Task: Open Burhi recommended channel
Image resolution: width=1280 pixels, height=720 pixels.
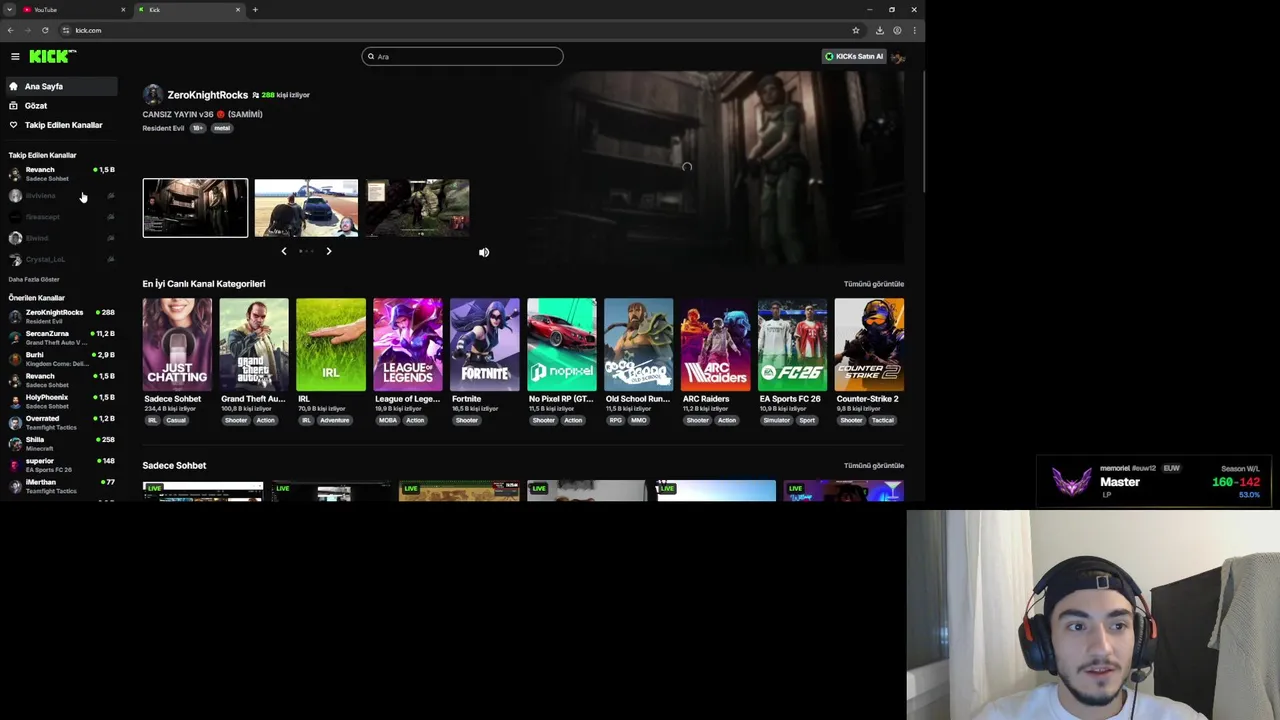Action: tap(60, 359)
